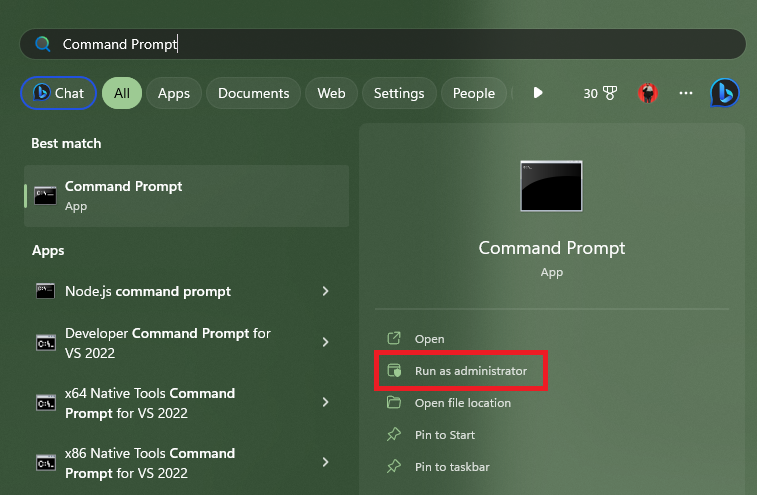
Task: Expand x86 Native Tools Command Prompt chevron
Action: pyautogui.click(x=326, y=462)
